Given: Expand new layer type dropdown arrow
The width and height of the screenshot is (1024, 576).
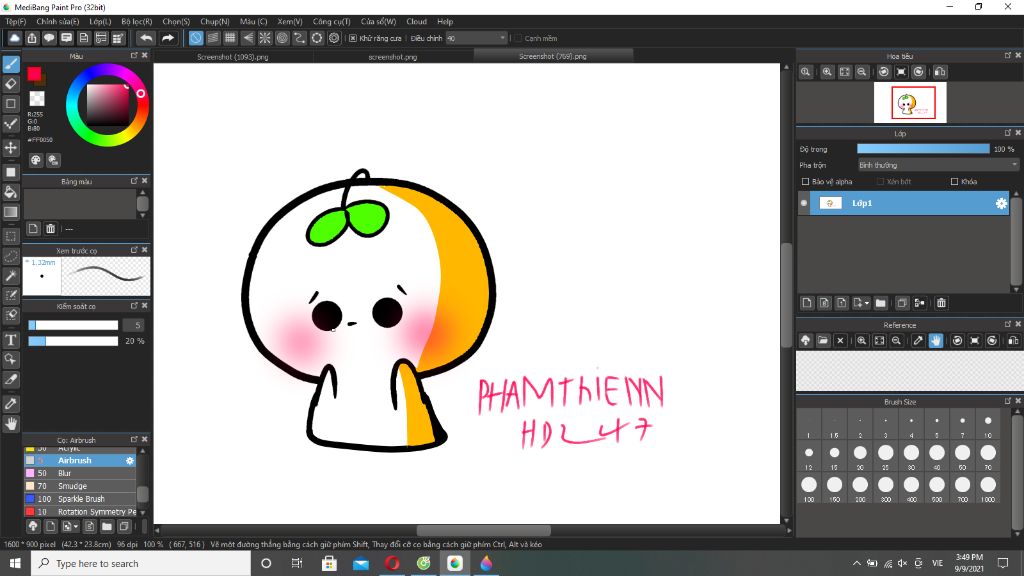Looking at the screenshot, I should tap(867, 303).
